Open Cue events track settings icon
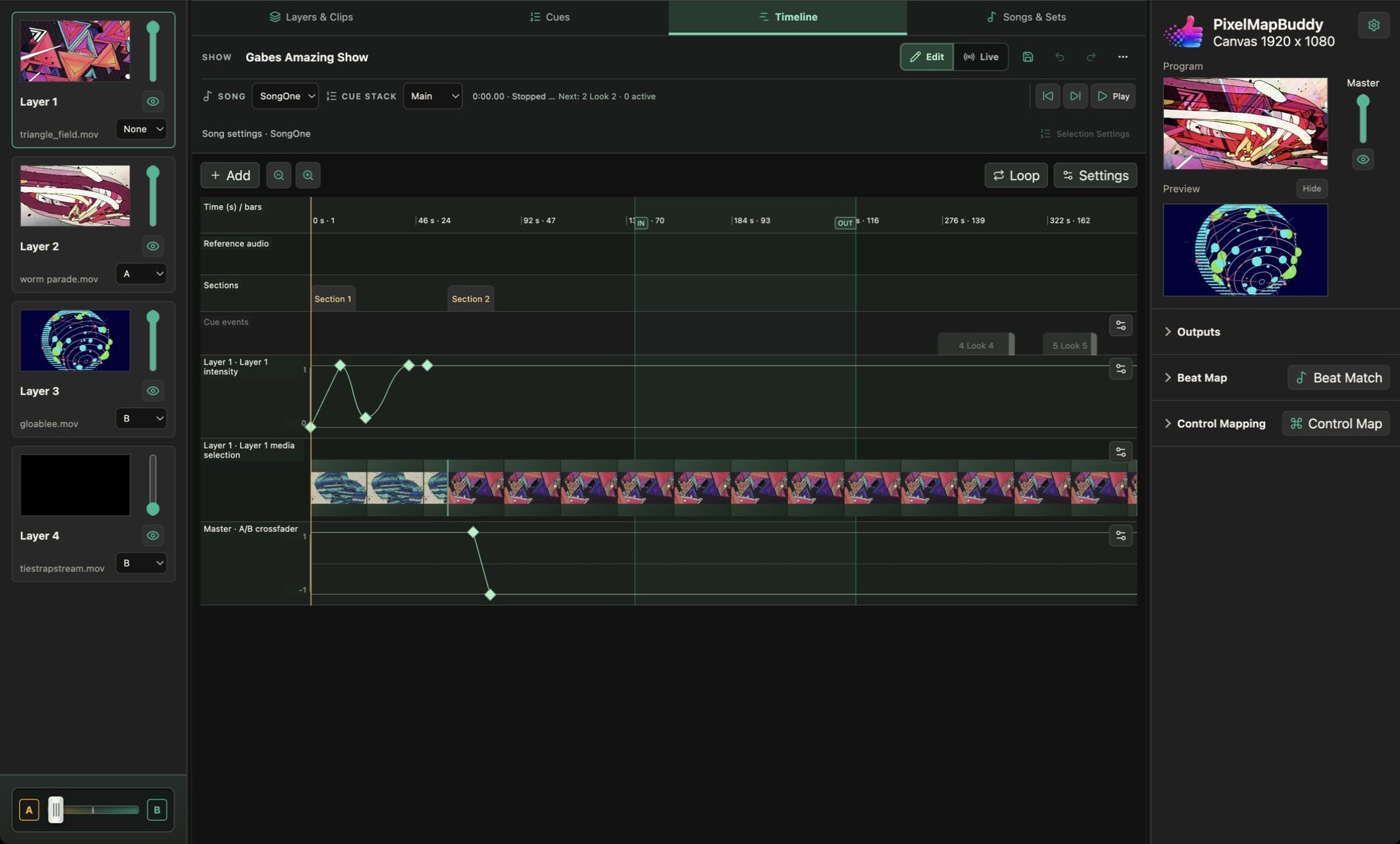 (1120, 326)
